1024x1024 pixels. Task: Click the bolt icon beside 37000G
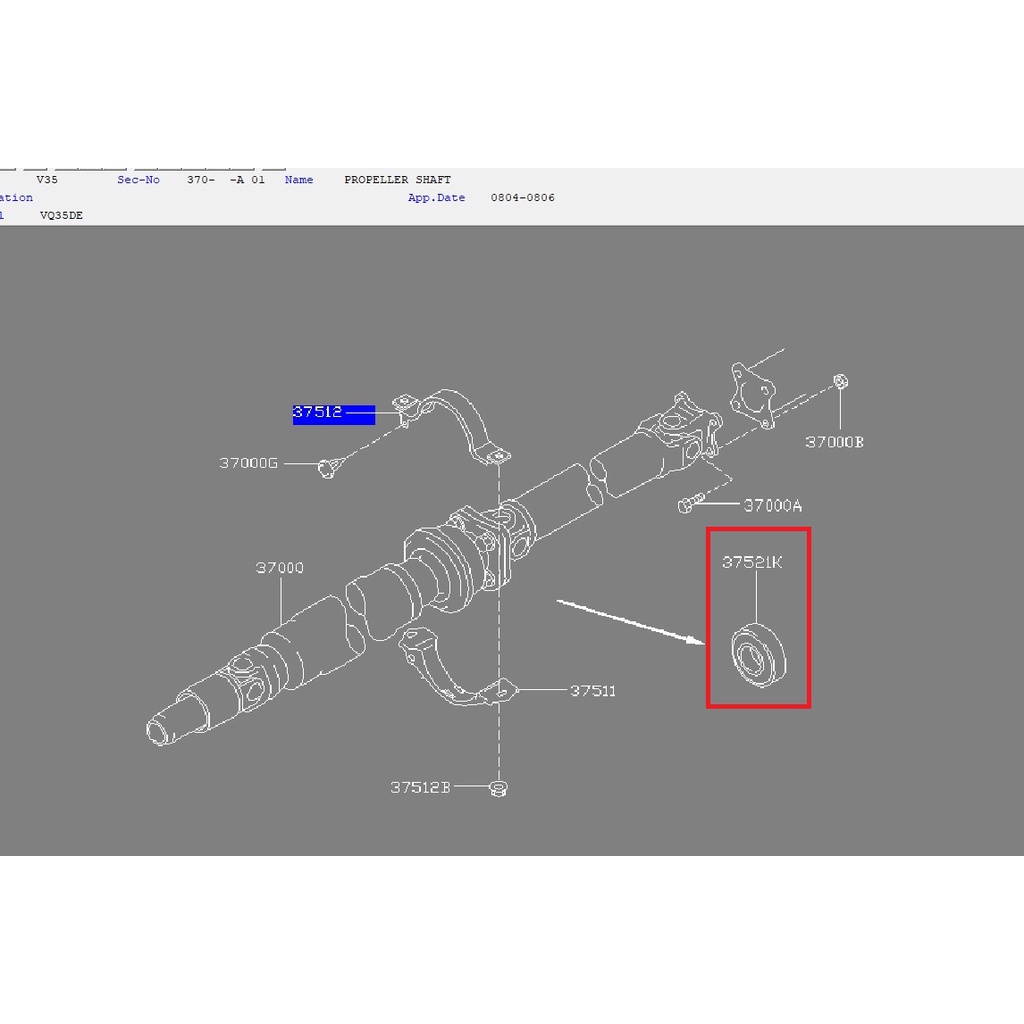pyautogui.click(x=326, y=466)
